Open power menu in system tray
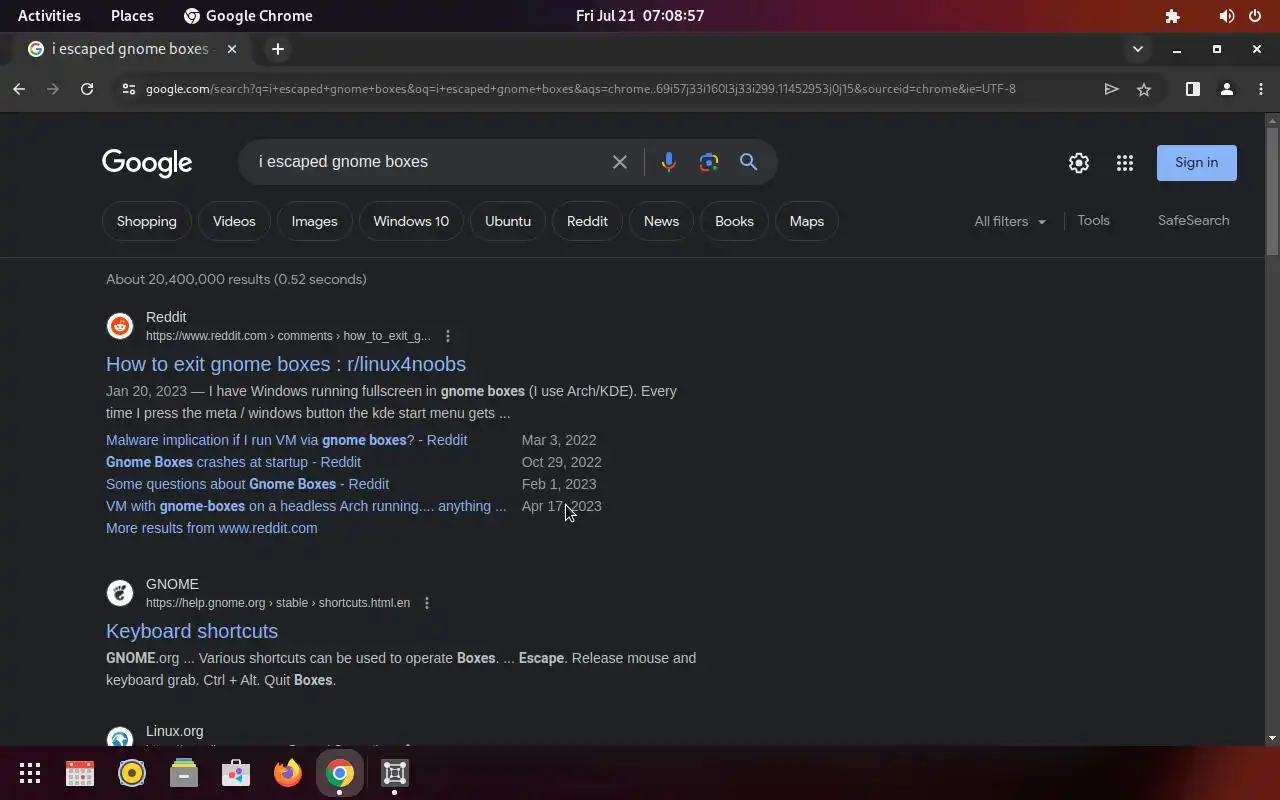 coord(1255,16)
